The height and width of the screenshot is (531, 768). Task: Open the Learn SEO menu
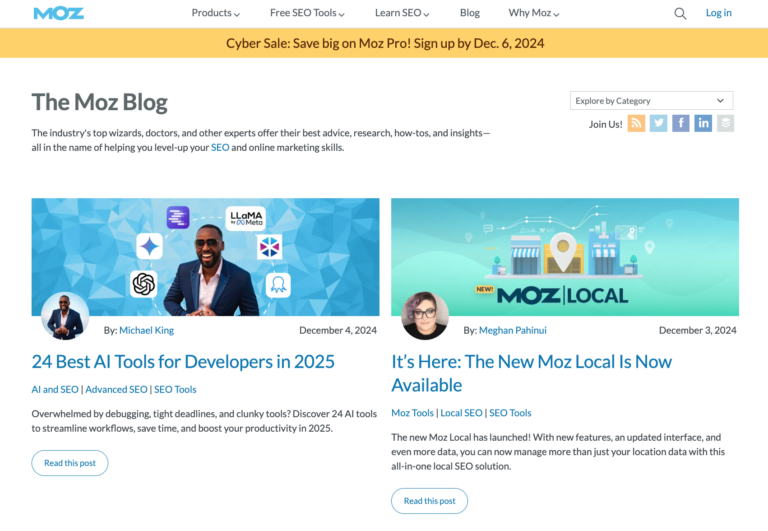402,13
